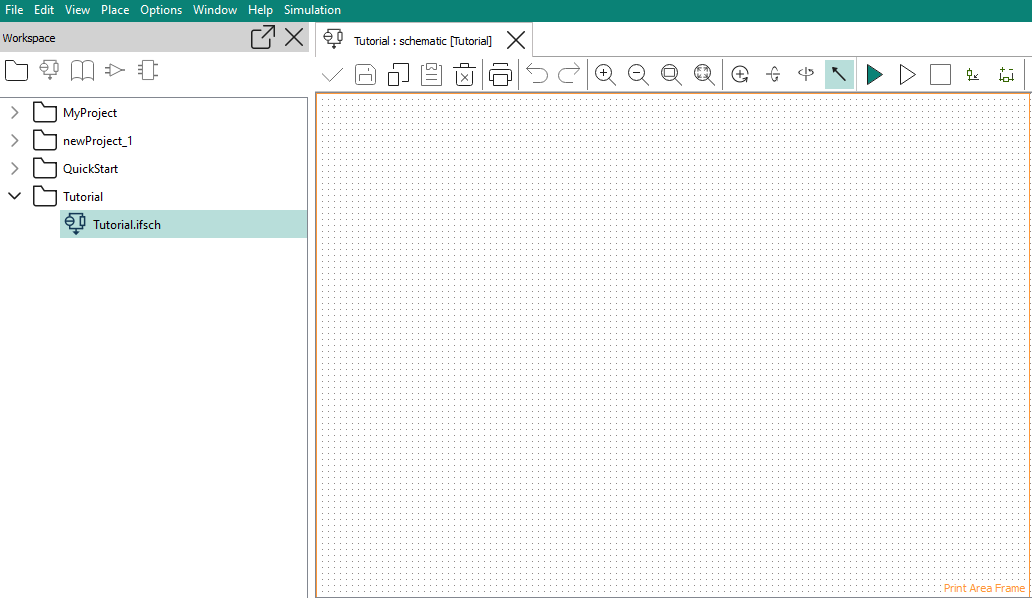Open the Simulation menu

pyautogui.click(x=312, y=10)
